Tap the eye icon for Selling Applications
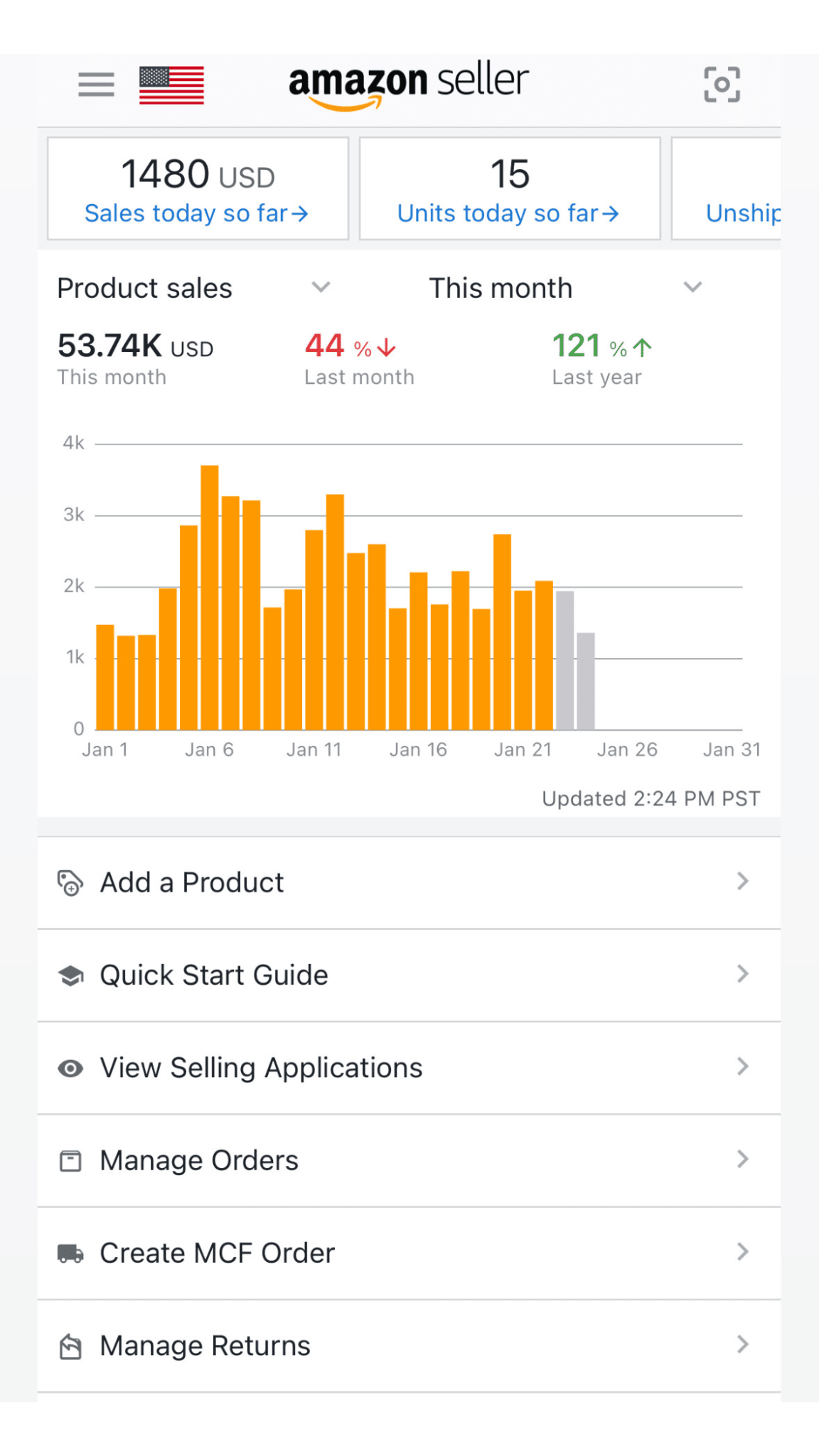Screen dimensions: 819x1456 point(70,1068)
